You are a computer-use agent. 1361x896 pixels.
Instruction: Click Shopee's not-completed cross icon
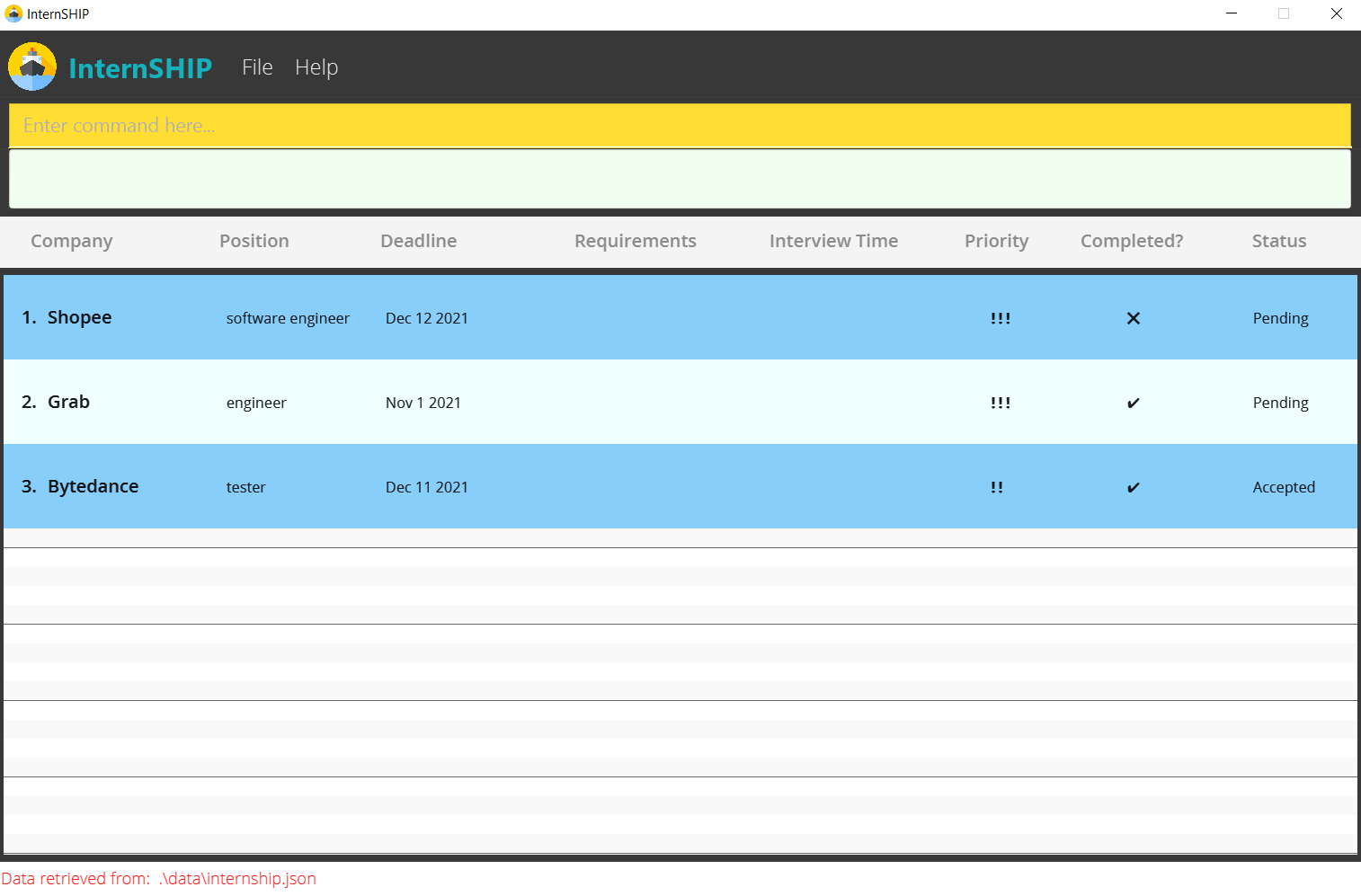pyautogui.click(x=1134, y=318)
